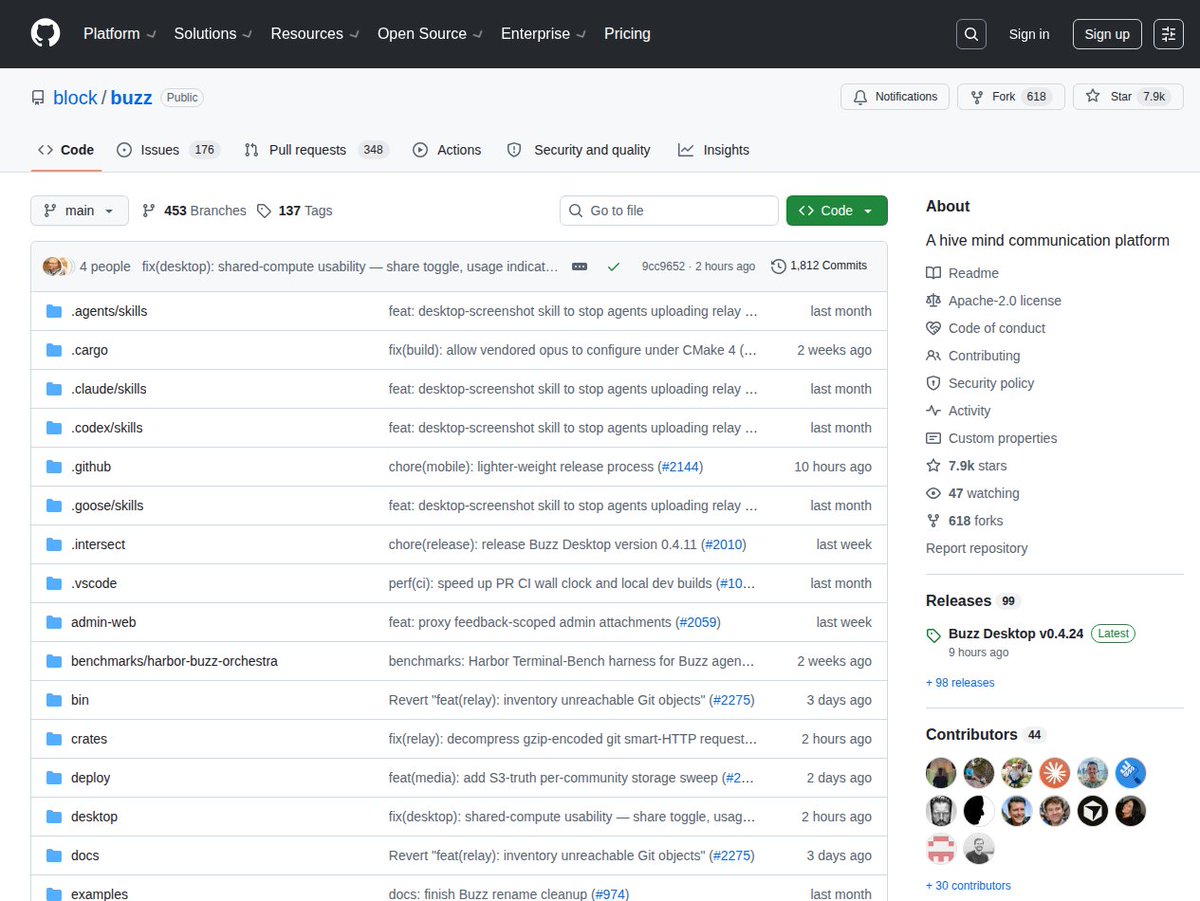This screenshot has width=1200, height=901.
Task: Open pull request #2144 link
Action: point(680,467)
